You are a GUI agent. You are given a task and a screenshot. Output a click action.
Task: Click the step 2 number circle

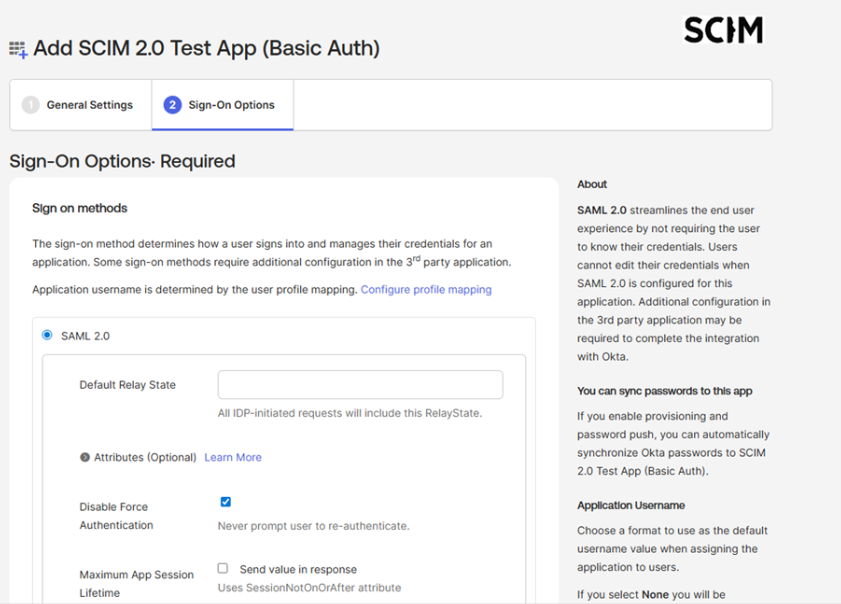click(x=172, y=105)
